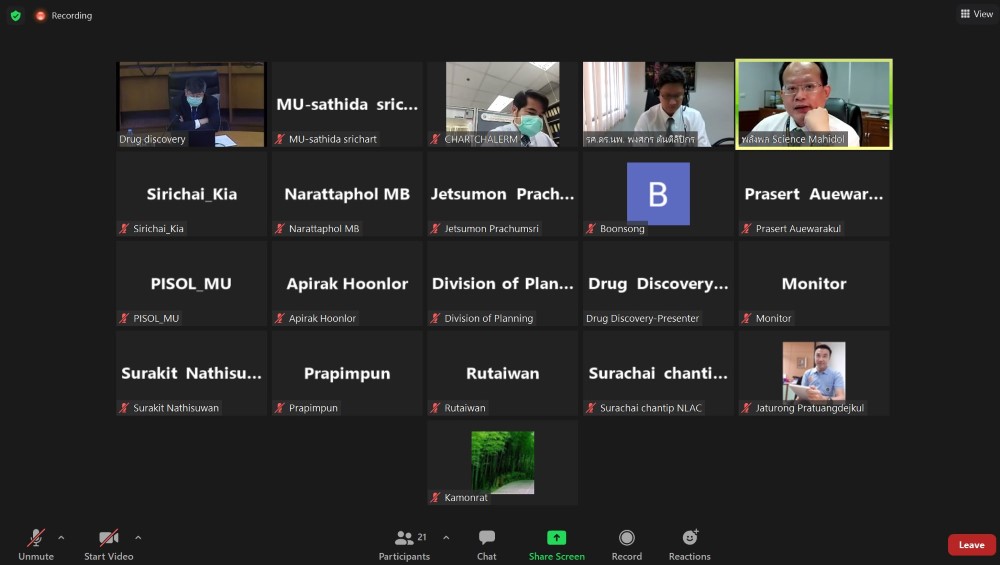Select the Drug discovery video tile
This screenshot has height=565, width=1000.
[x=191, y=104]
